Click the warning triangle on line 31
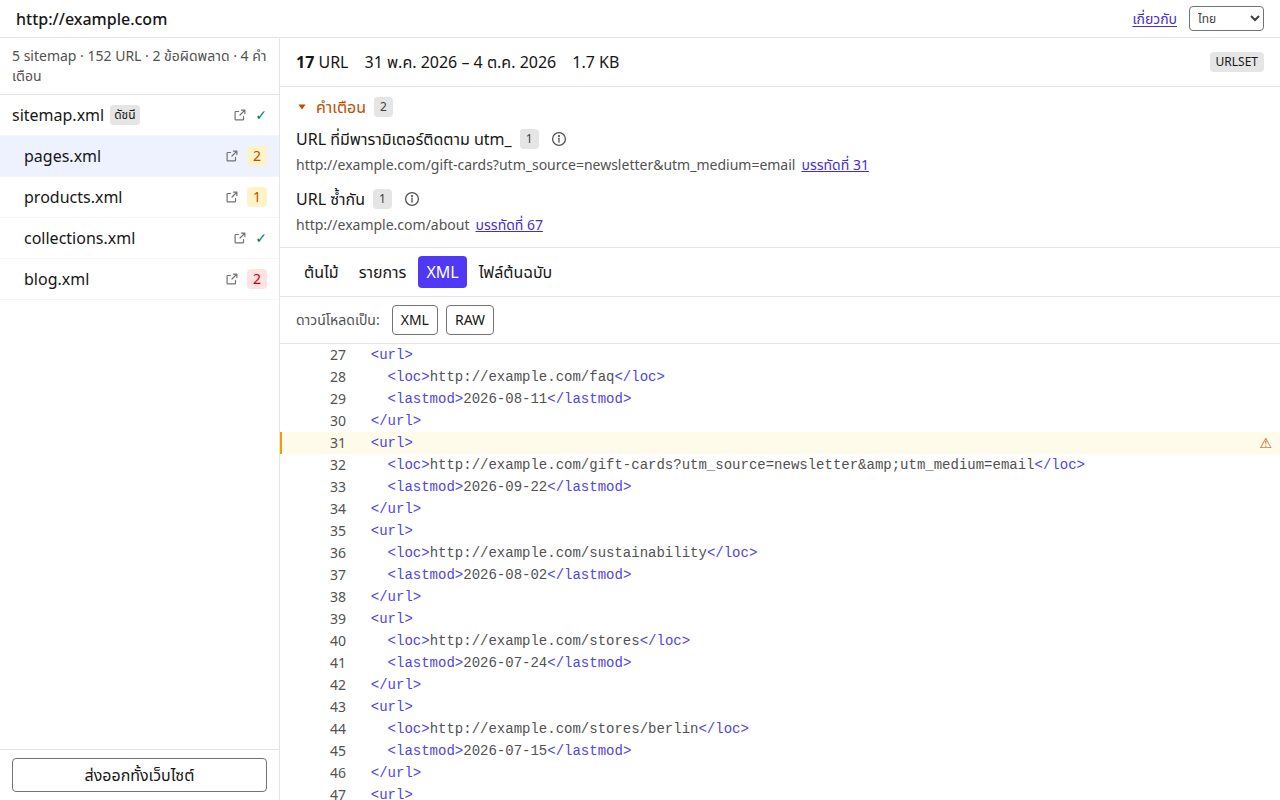Image resolution: width=1280 pixels, height=800 pixels. coord(1265,443)
